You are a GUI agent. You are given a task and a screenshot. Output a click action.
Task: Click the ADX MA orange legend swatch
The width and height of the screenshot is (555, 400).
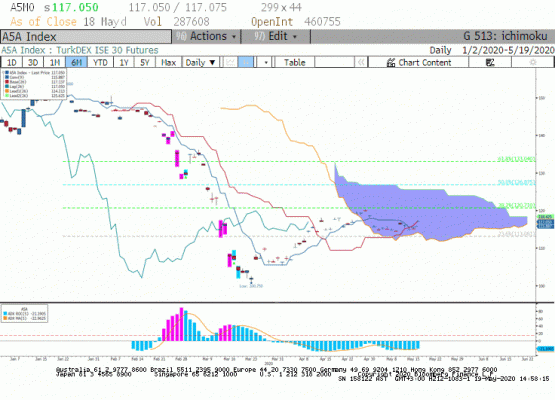(5, 318)
